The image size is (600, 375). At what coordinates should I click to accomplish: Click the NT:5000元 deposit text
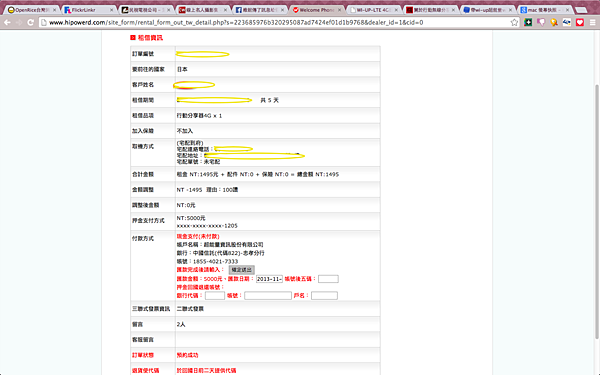click(191, 218)
